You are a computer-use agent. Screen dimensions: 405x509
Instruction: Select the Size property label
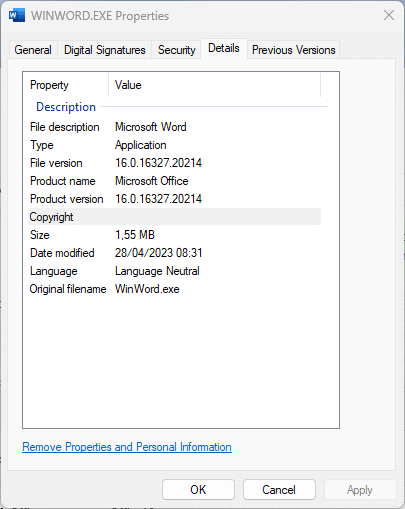tap(40, 235)
